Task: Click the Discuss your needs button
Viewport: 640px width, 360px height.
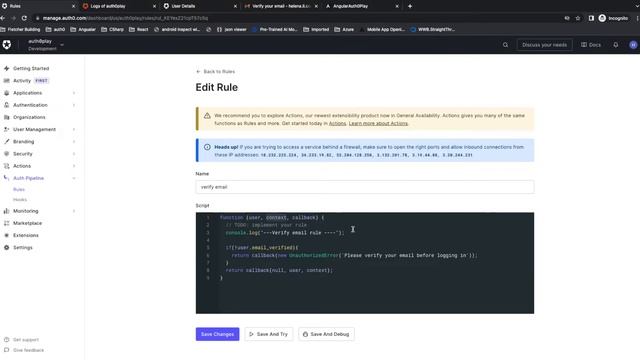Action: click(x=544, y=45)
